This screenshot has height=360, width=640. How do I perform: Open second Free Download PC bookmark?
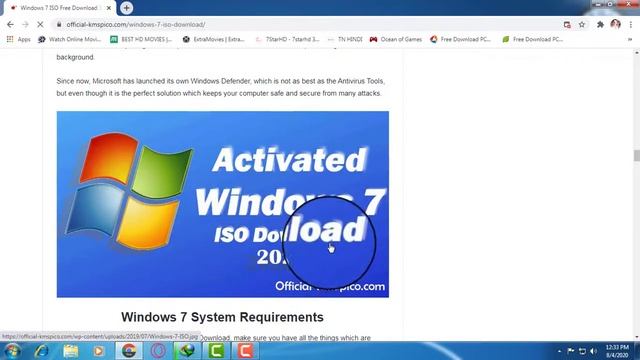533,39
